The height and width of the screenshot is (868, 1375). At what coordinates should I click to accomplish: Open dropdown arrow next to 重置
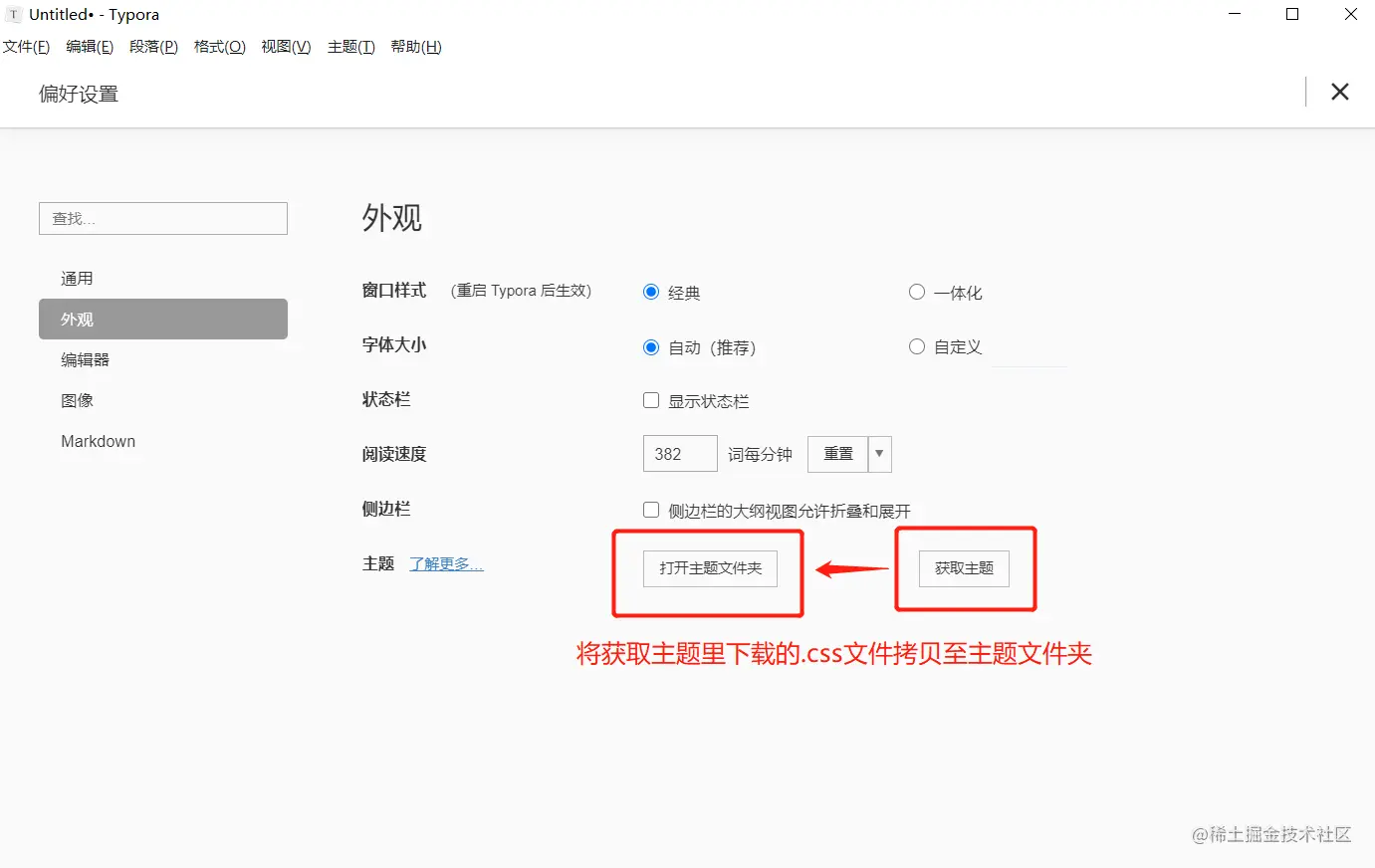pos(879,454)
